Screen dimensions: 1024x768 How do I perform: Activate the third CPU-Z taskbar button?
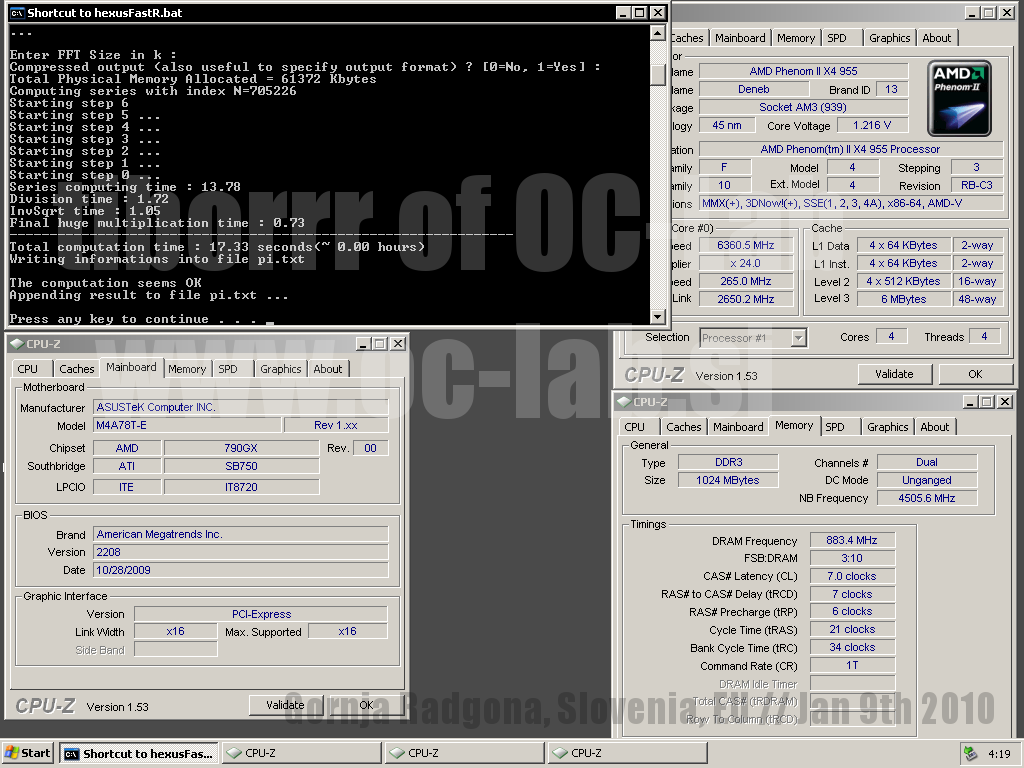(627, 753)
